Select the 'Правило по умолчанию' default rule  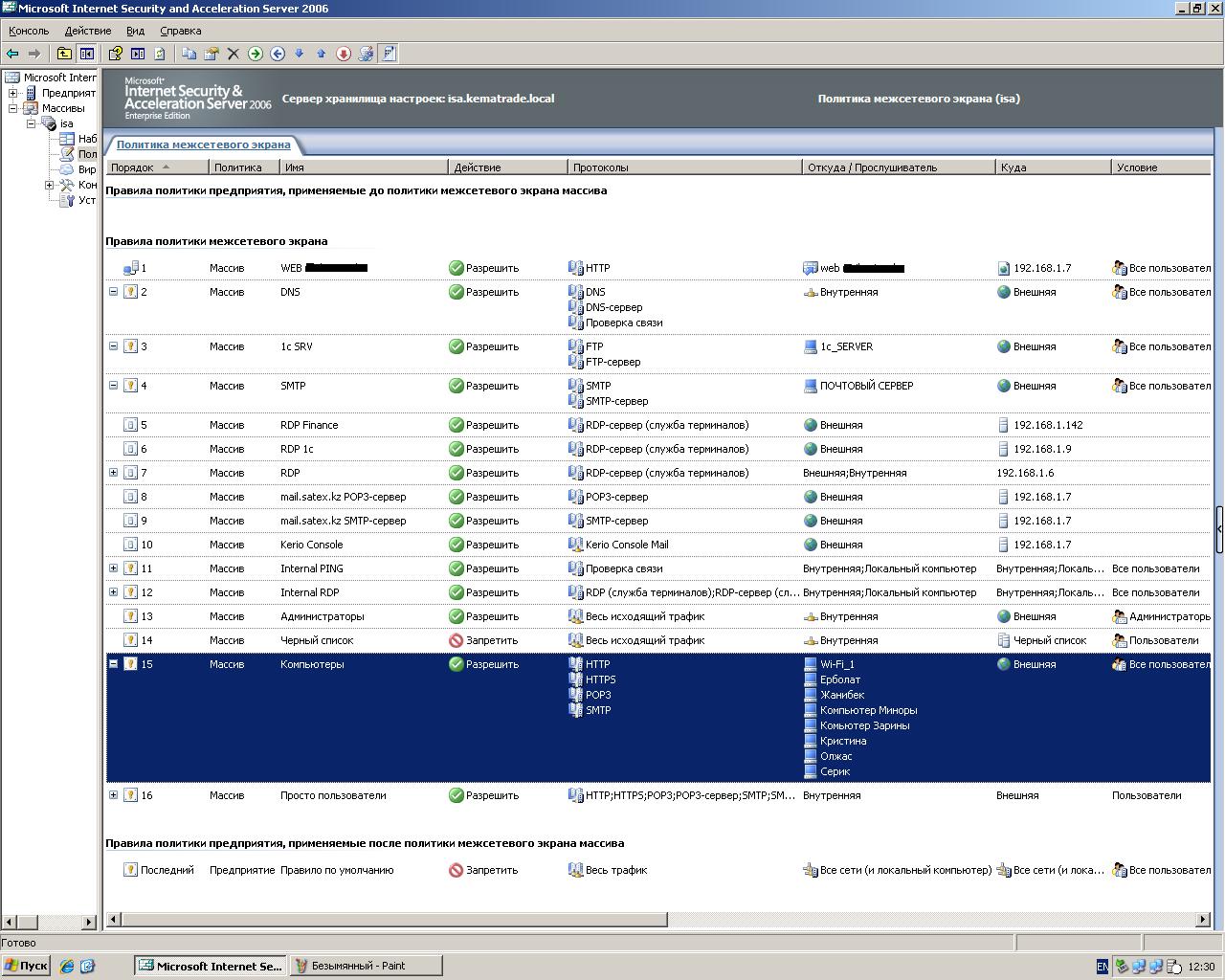tap(657, 870)
